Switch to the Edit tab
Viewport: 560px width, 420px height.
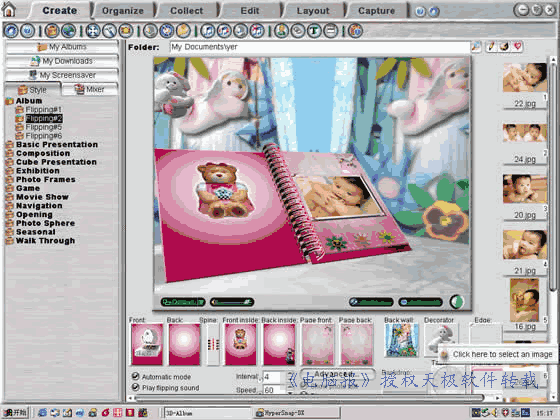(250, 11)
